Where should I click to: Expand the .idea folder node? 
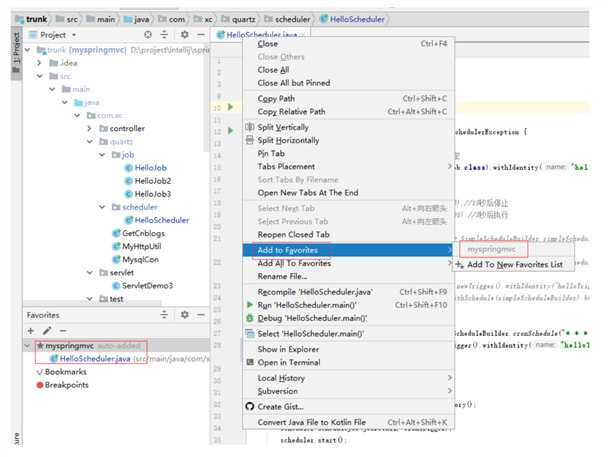(x=39, y=63)
